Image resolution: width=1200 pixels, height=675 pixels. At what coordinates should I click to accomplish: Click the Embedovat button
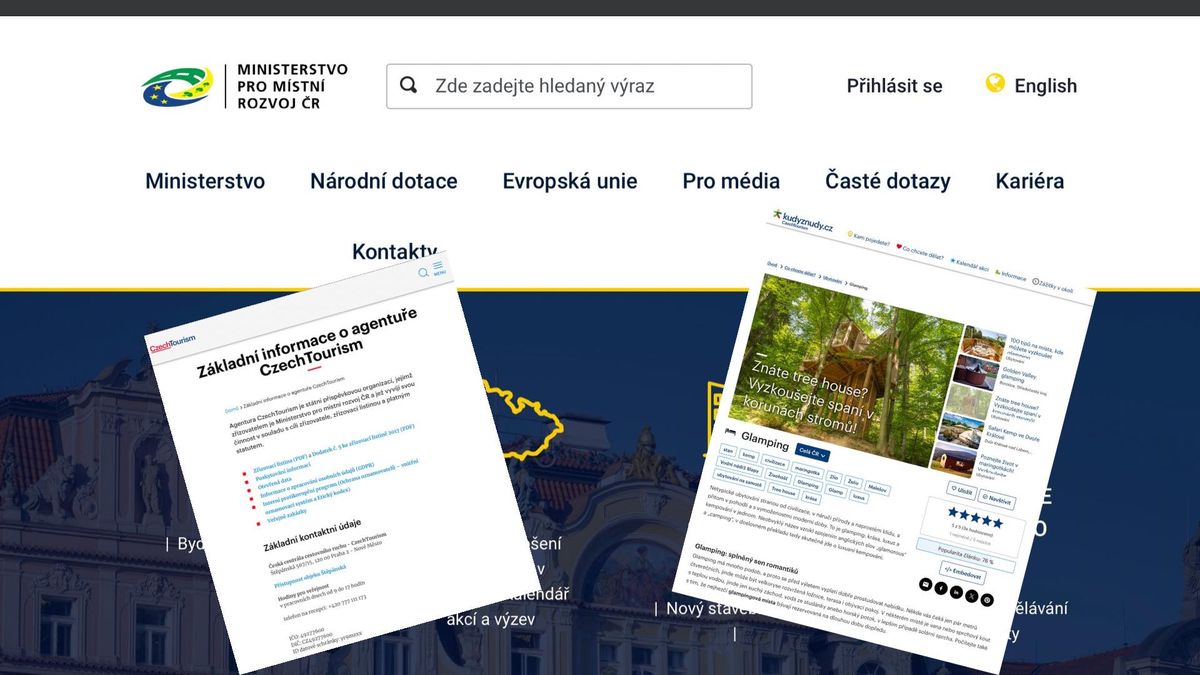point(961,573)
